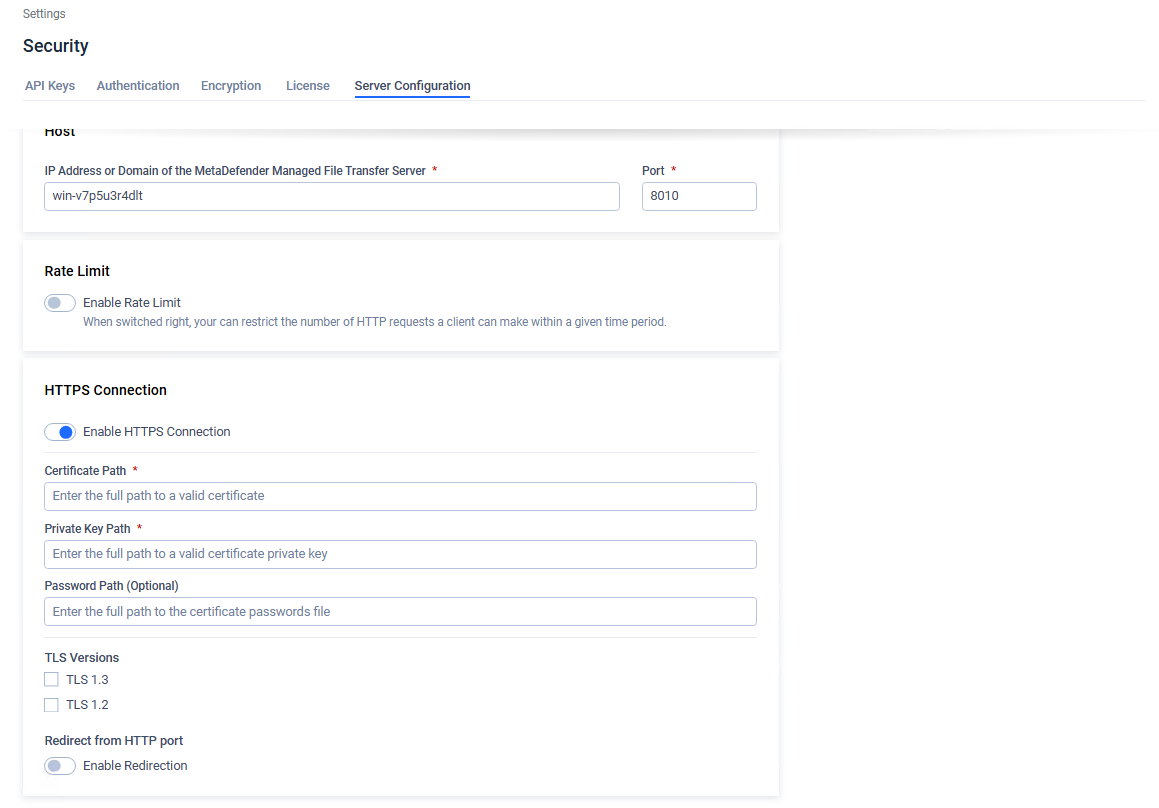The width and height of the screenshot is (1159, 808).
Task: Click the "Security" page heading
Action: pos(56,46)
